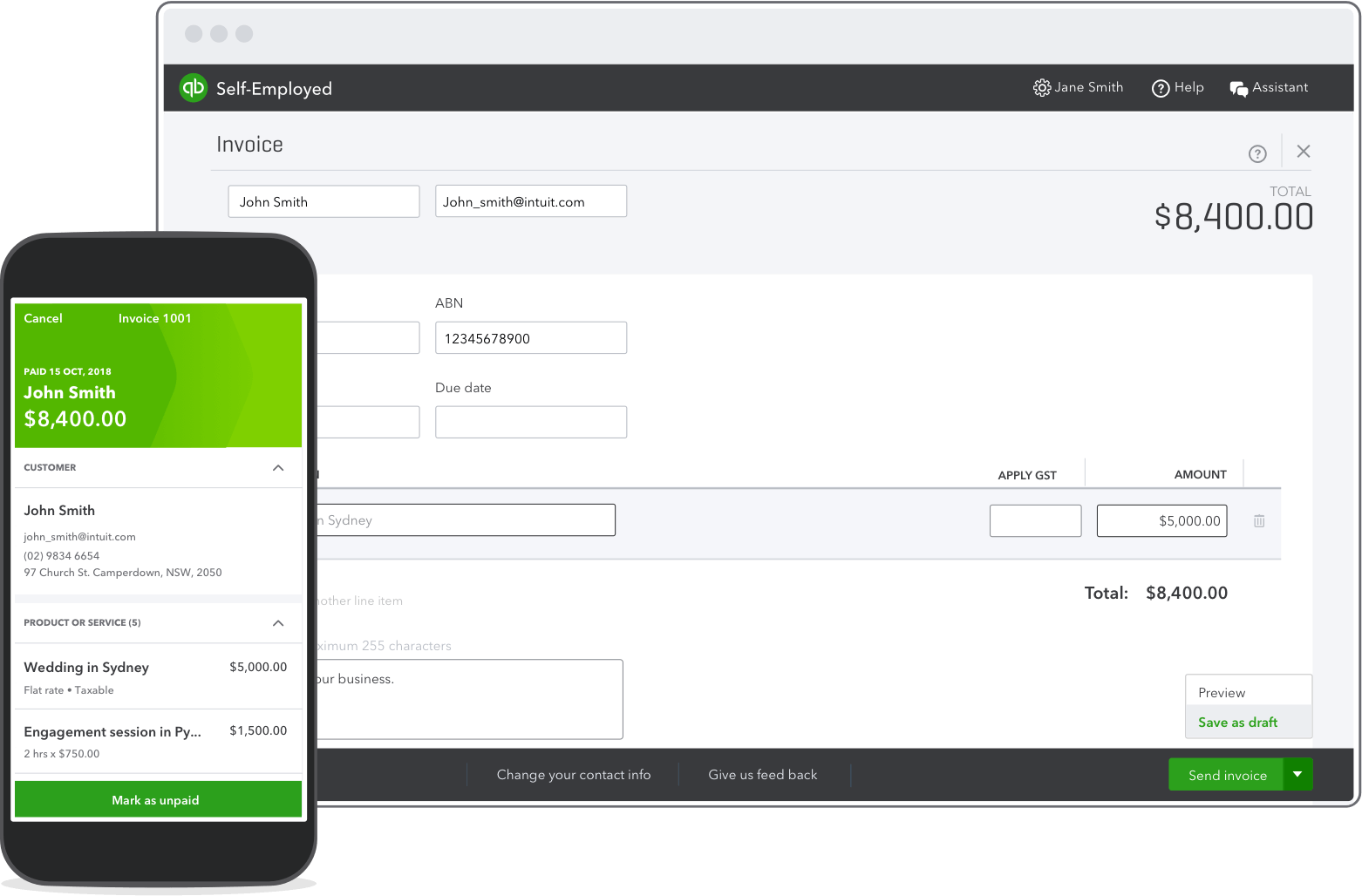
Task: Tap john_smith@intuit.com on the phone
Action: [79, 537]
